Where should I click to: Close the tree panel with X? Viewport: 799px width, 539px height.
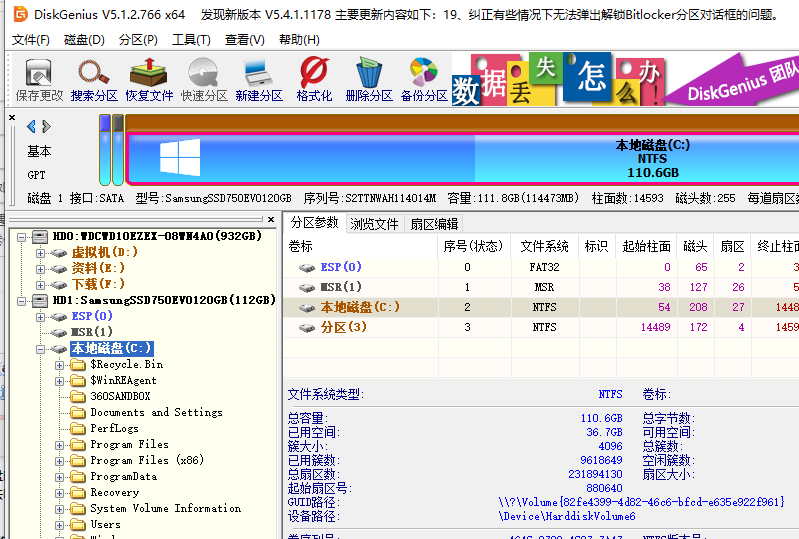tap(271, 220)
